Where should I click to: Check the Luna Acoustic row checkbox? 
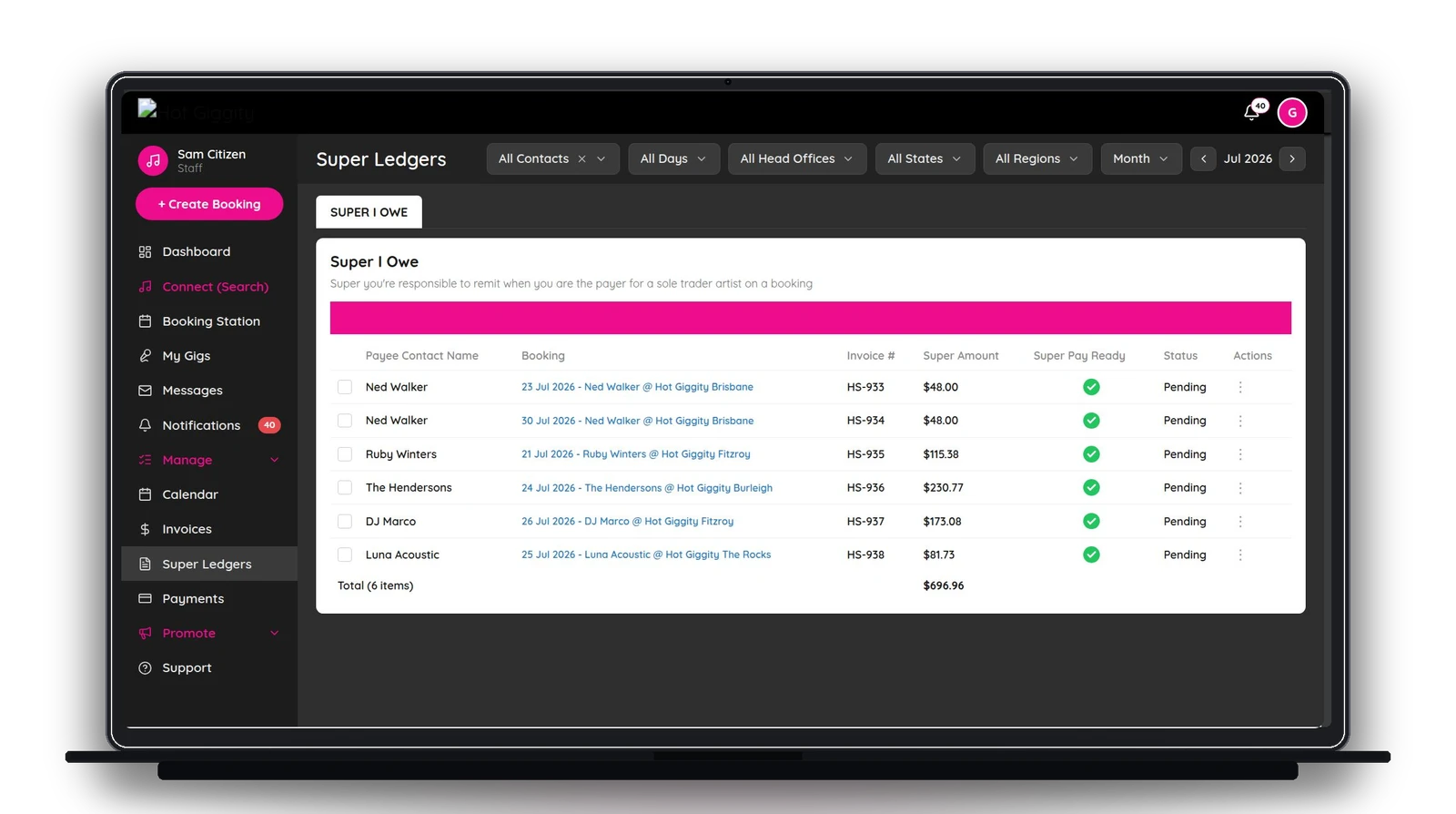[x=345, y=555]
